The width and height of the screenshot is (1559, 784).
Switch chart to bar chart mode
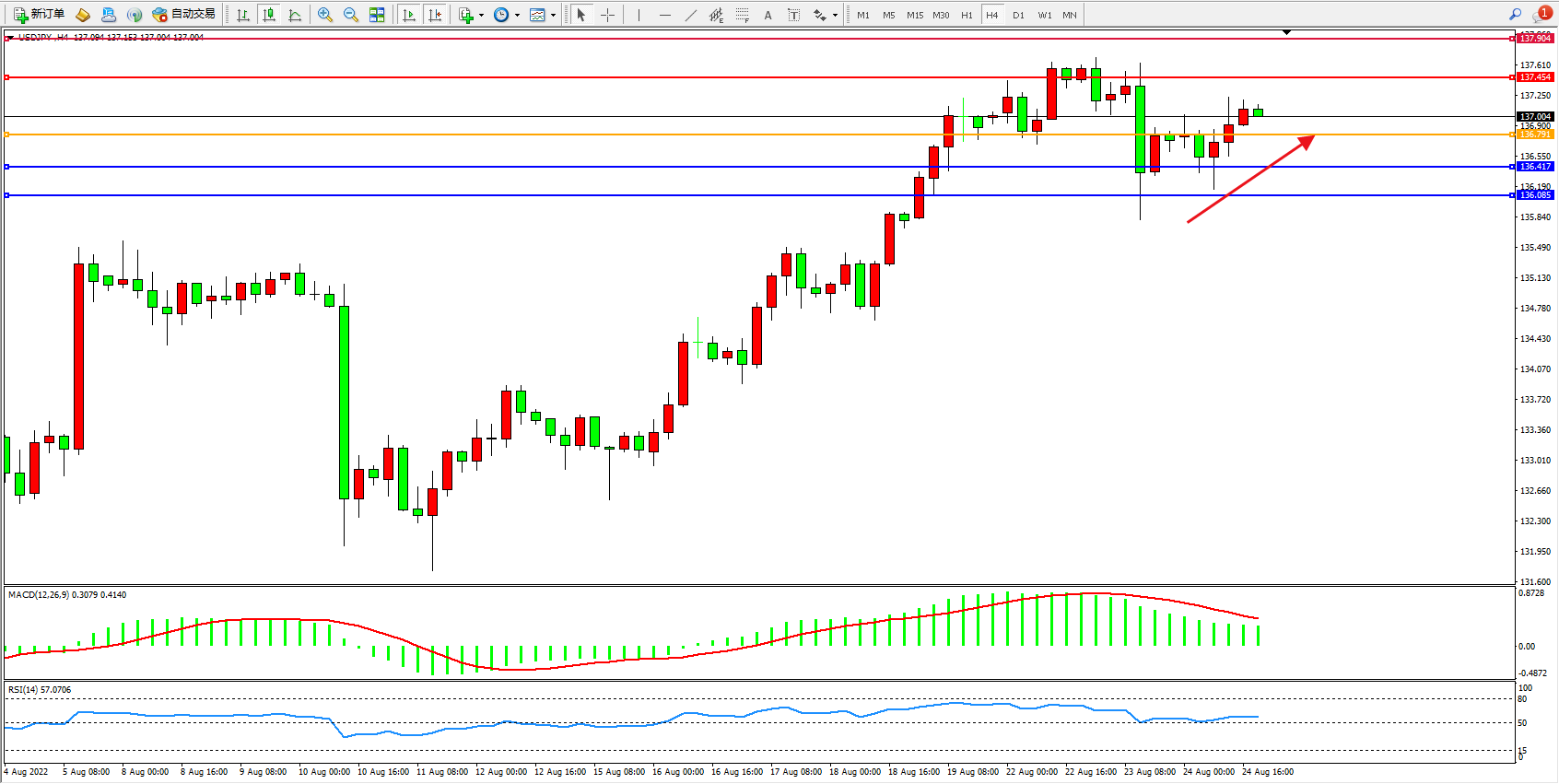click(x=243, y=15)
